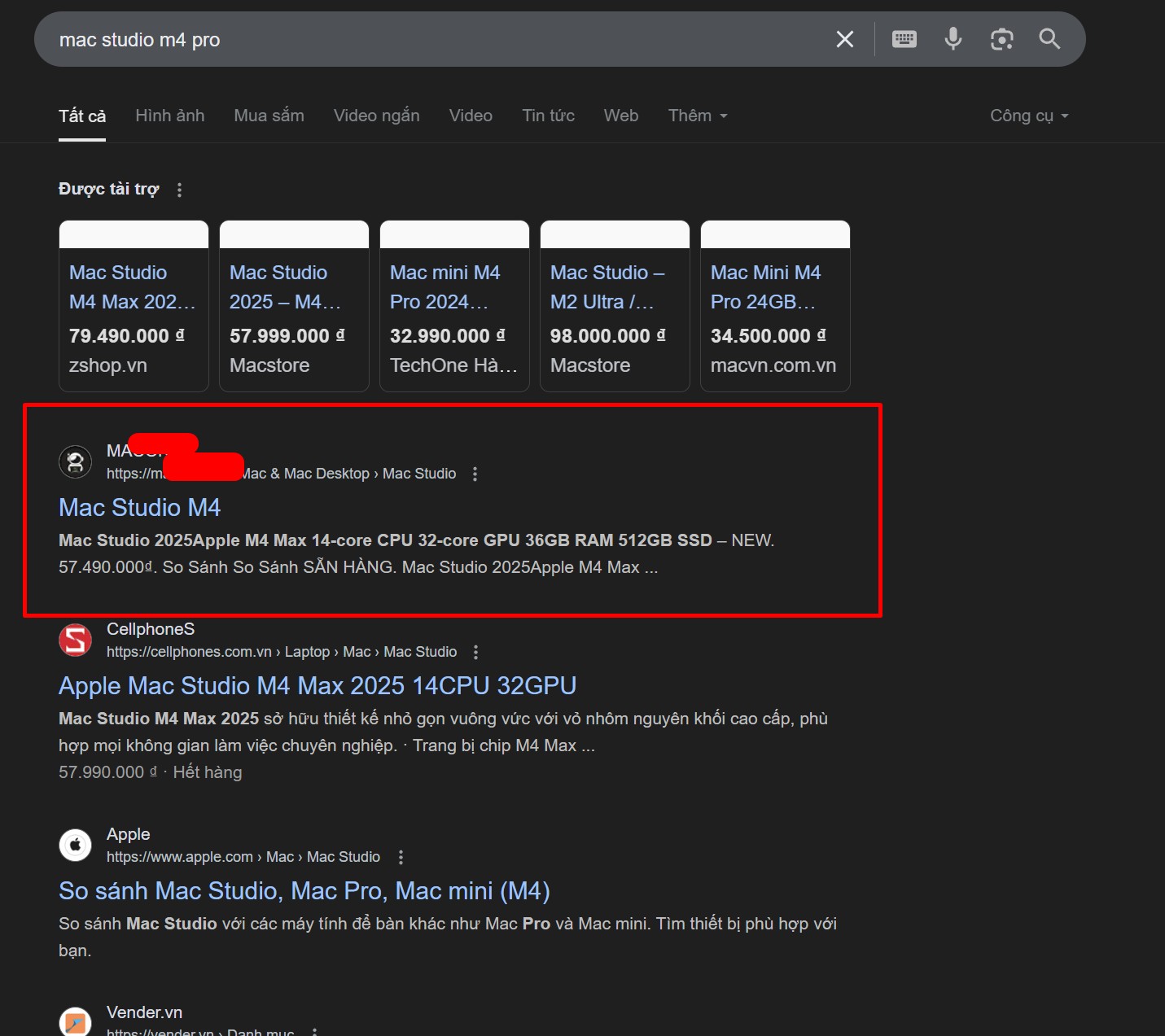This screenshot has height=1036, width=1165.
Task: Switch to the Mua sắm tab
Action: [x=269, y=116]
